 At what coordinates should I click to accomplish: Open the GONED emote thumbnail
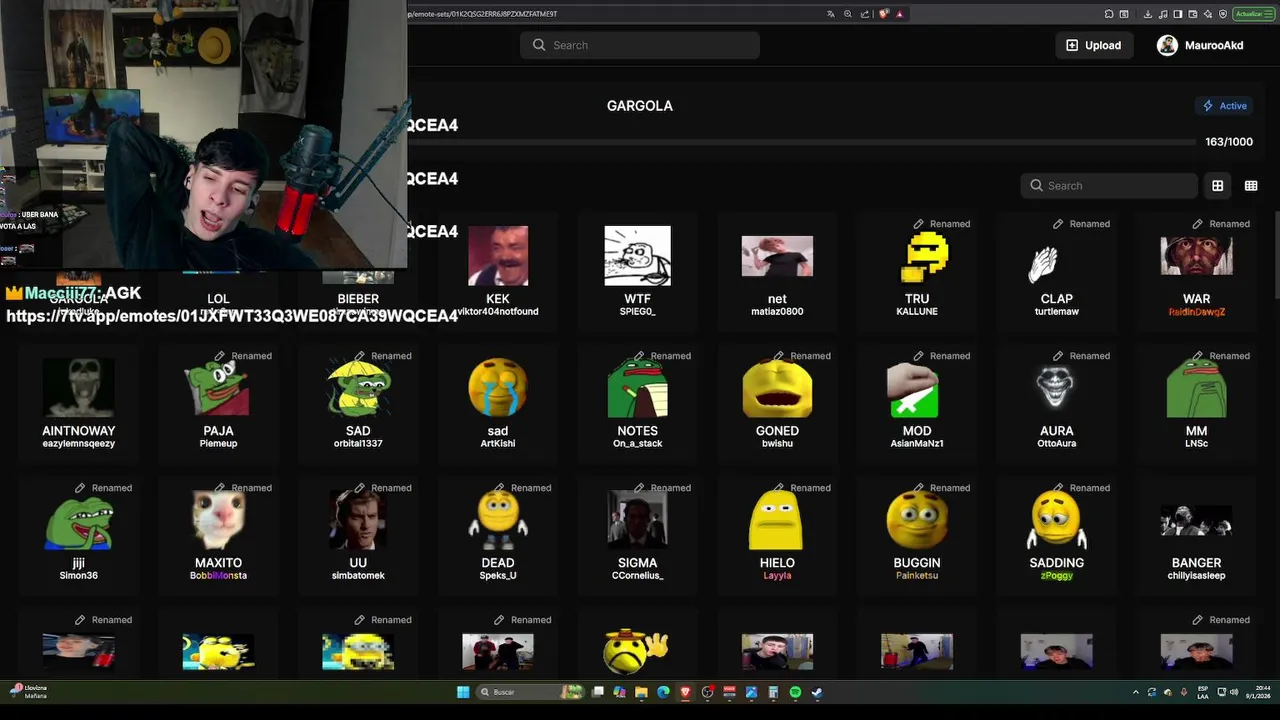point(777,388)
